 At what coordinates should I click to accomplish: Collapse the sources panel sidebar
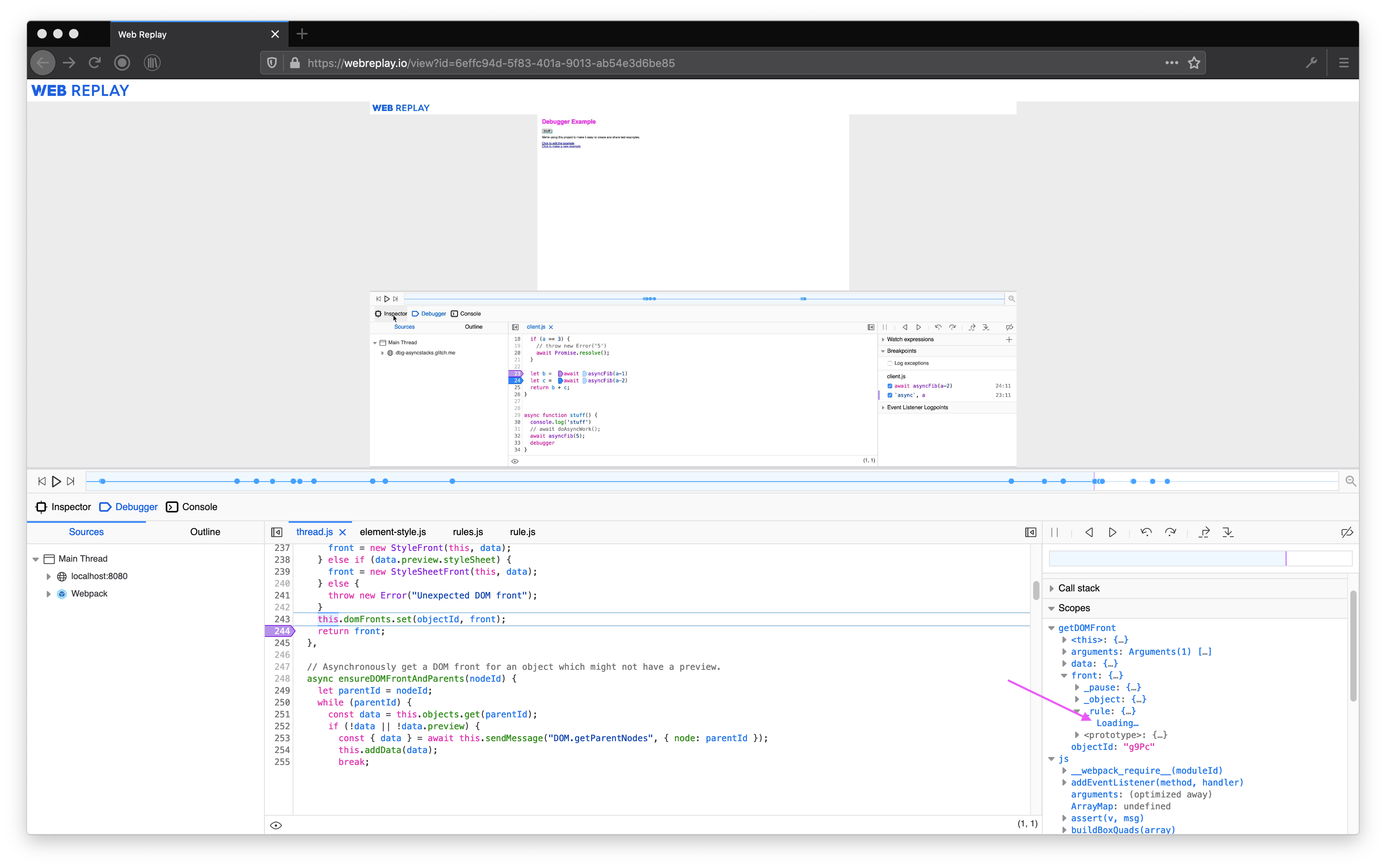point(277,532)
